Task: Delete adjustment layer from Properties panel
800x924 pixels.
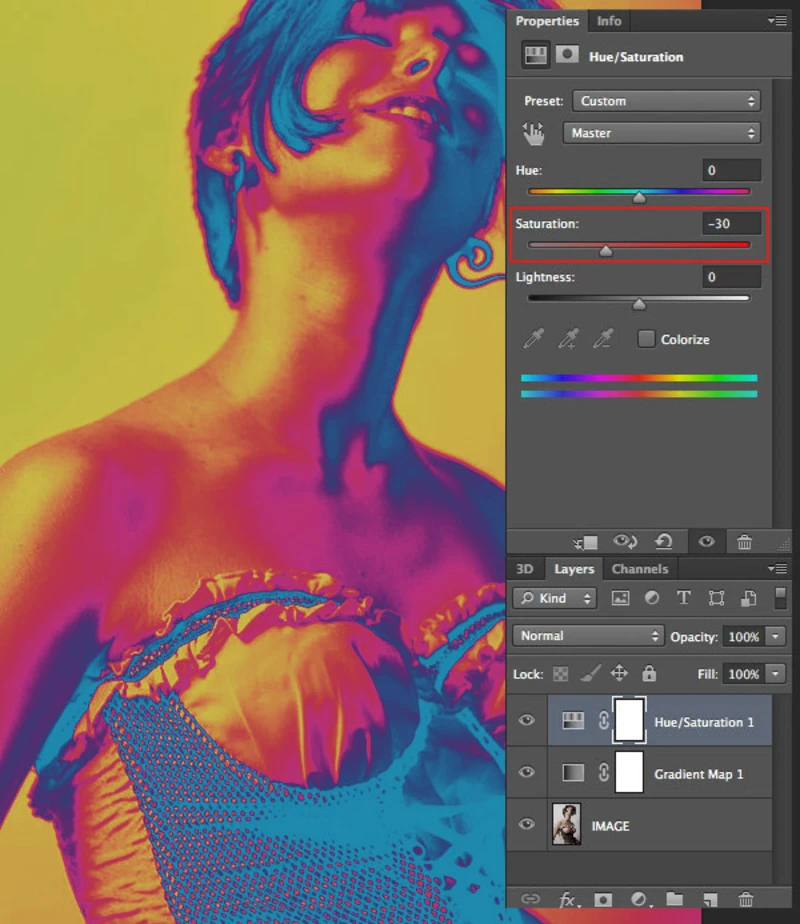Action: pyautogui.click(x=745, y=542)
